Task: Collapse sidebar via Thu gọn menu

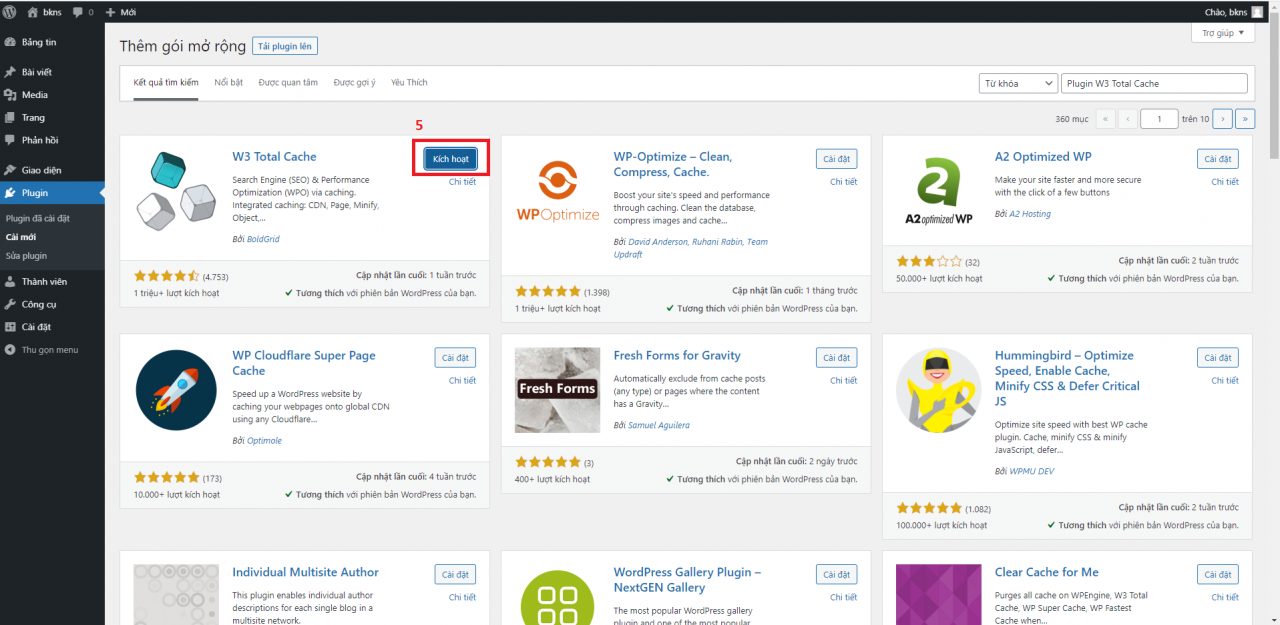Action: tap(52, 350)
